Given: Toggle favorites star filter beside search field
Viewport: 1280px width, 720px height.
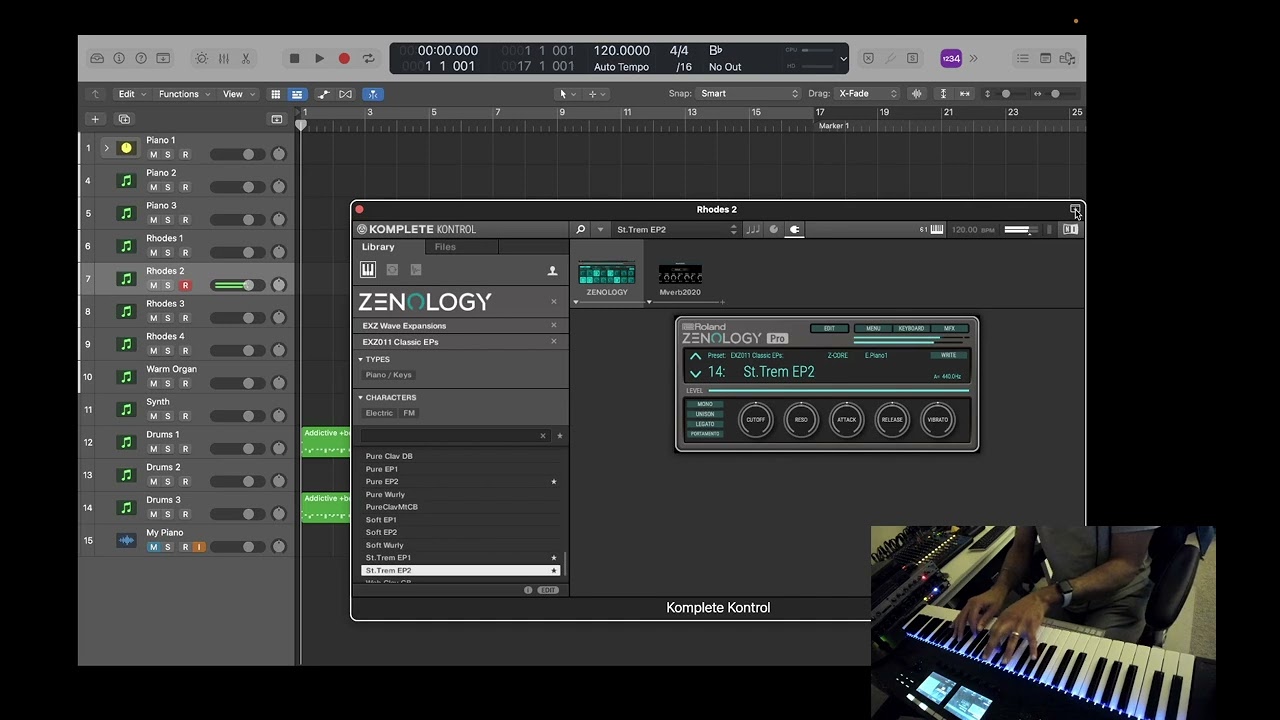Looking at the screenshot, I should click(559, 436).
